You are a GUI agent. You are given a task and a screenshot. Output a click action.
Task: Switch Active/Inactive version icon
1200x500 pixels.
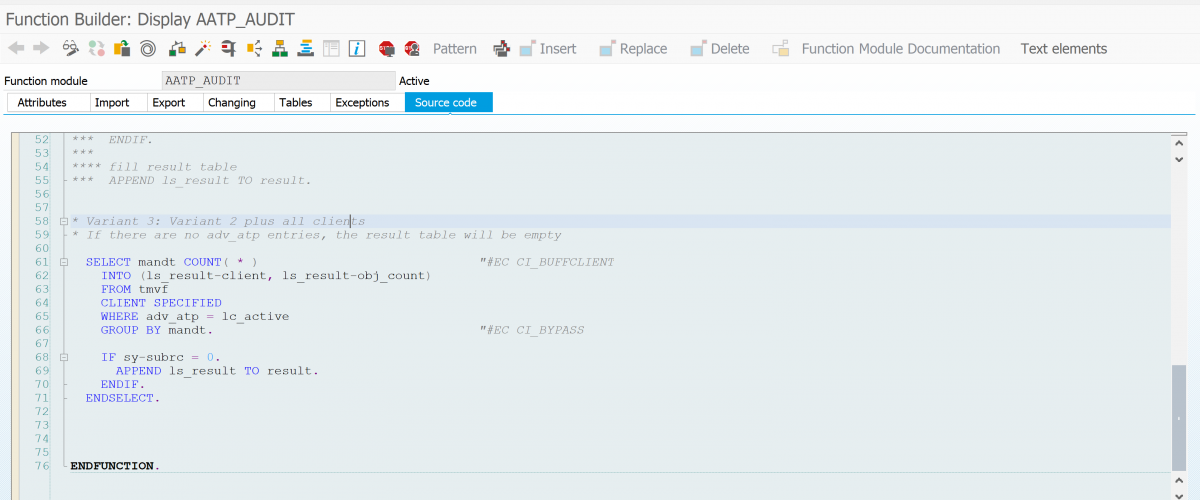(97, 48)
